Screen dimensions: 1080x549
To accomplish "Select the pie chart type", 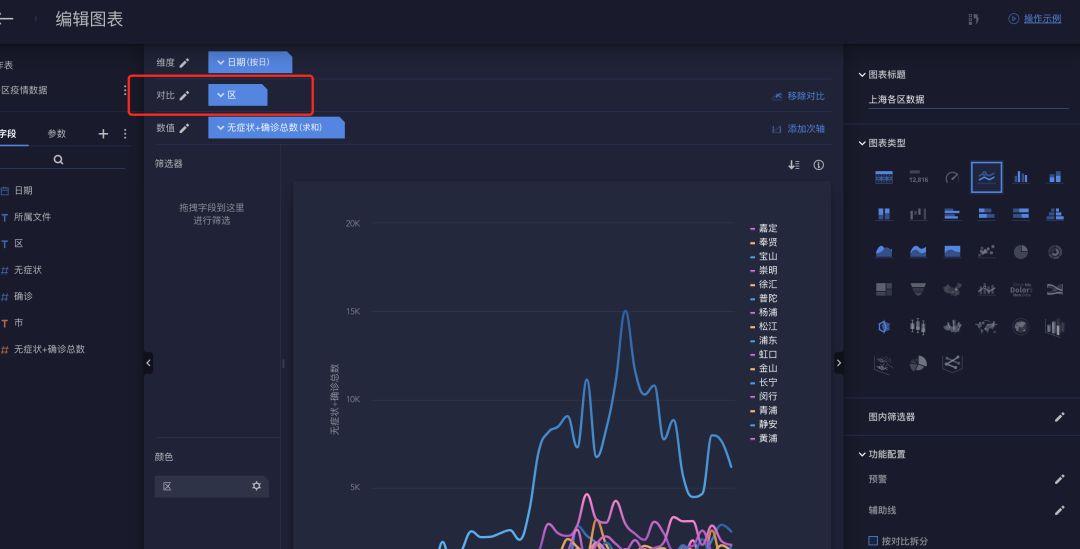I will click(x=1021, y=251).
